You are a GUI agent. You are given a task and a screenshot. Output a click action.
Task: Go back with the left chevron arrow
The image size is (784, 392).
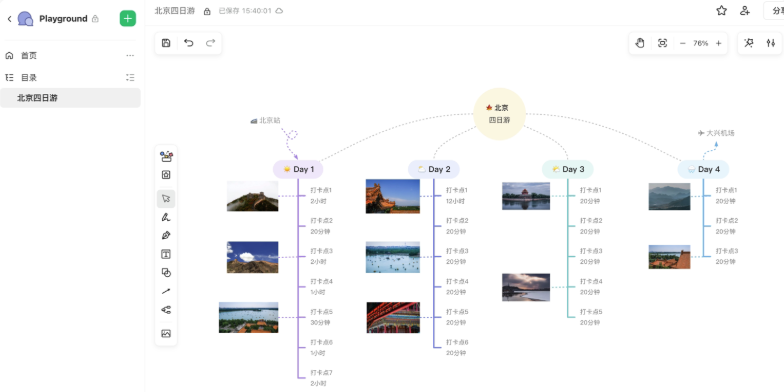[x=9, y=19]
